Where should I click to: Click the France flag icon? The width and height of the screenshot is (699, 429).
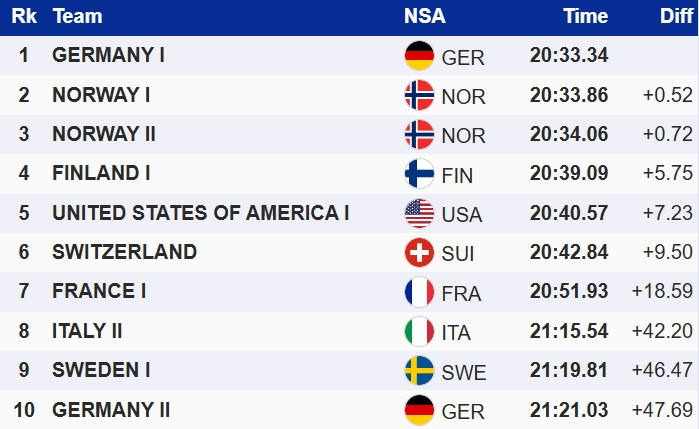[419, 292]
